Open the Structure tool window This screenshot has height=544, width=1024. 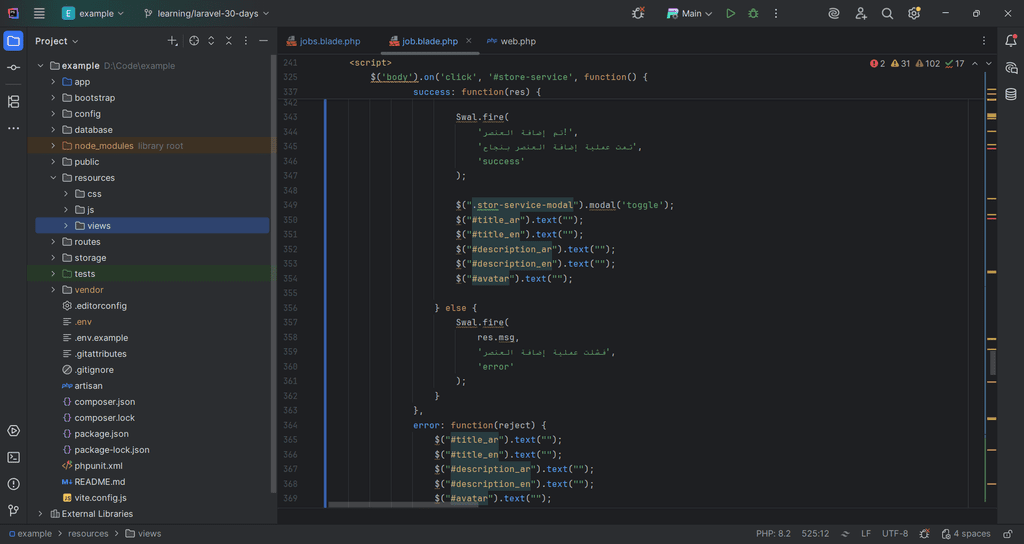pos(13,101)
